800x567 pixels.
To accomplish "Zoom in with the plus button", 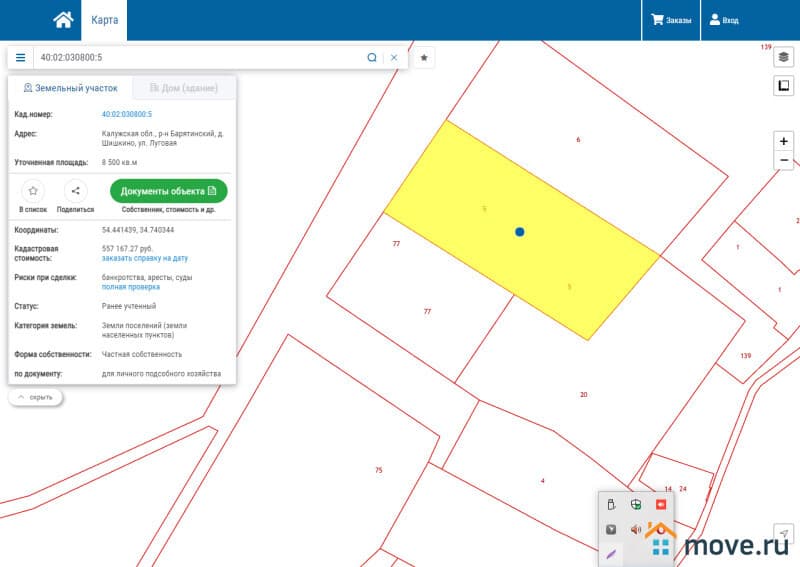I will point(784,142).
